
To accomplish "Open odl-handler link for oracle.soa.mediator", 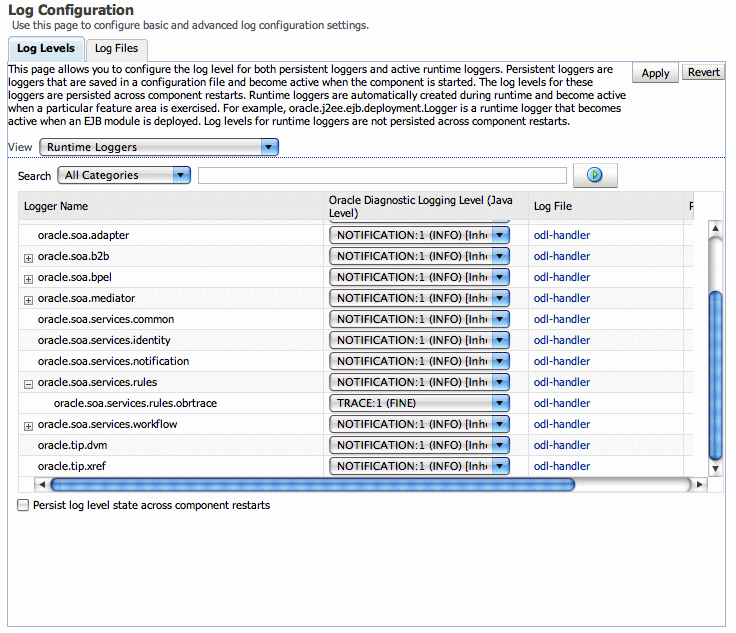I will pyautogui.click(x=561, y=298).
